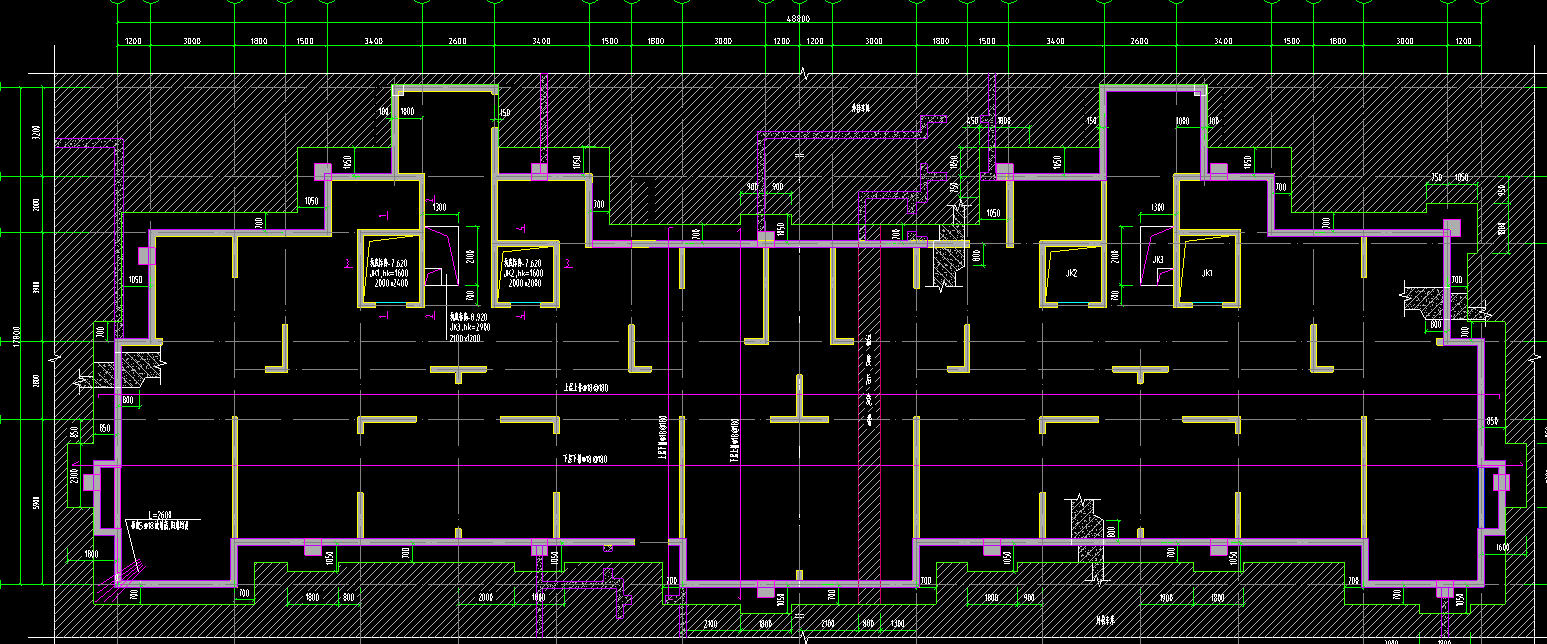The height and width of the screenshot is (644, 1547).
Task: Select the 48800 overall dimension text
Action: click(x=797, y=19)
